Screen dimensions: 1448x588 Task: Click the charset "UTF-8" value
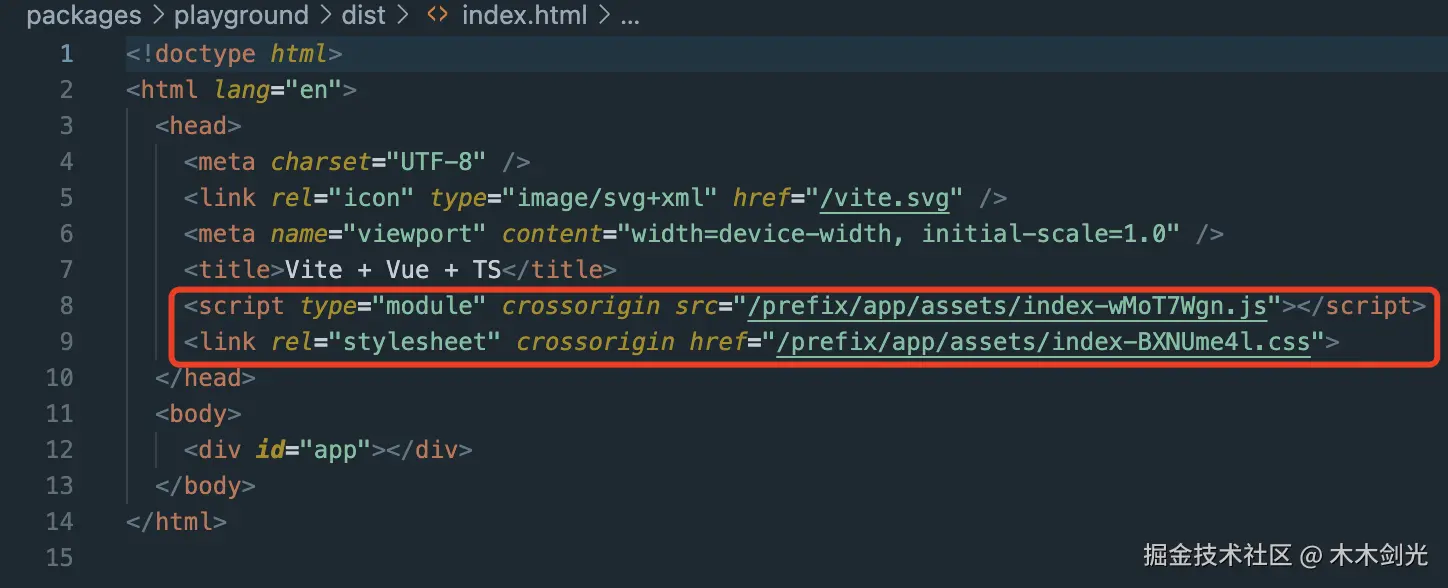click(x=437, y=162)
